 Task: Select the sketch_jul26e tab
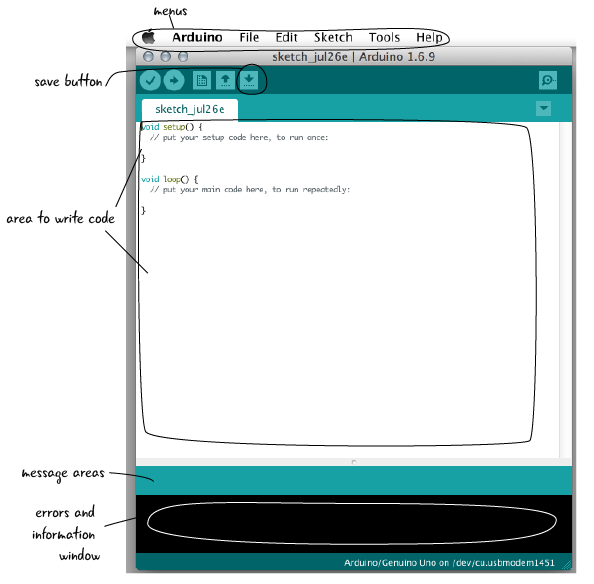(x=190, y=109)
